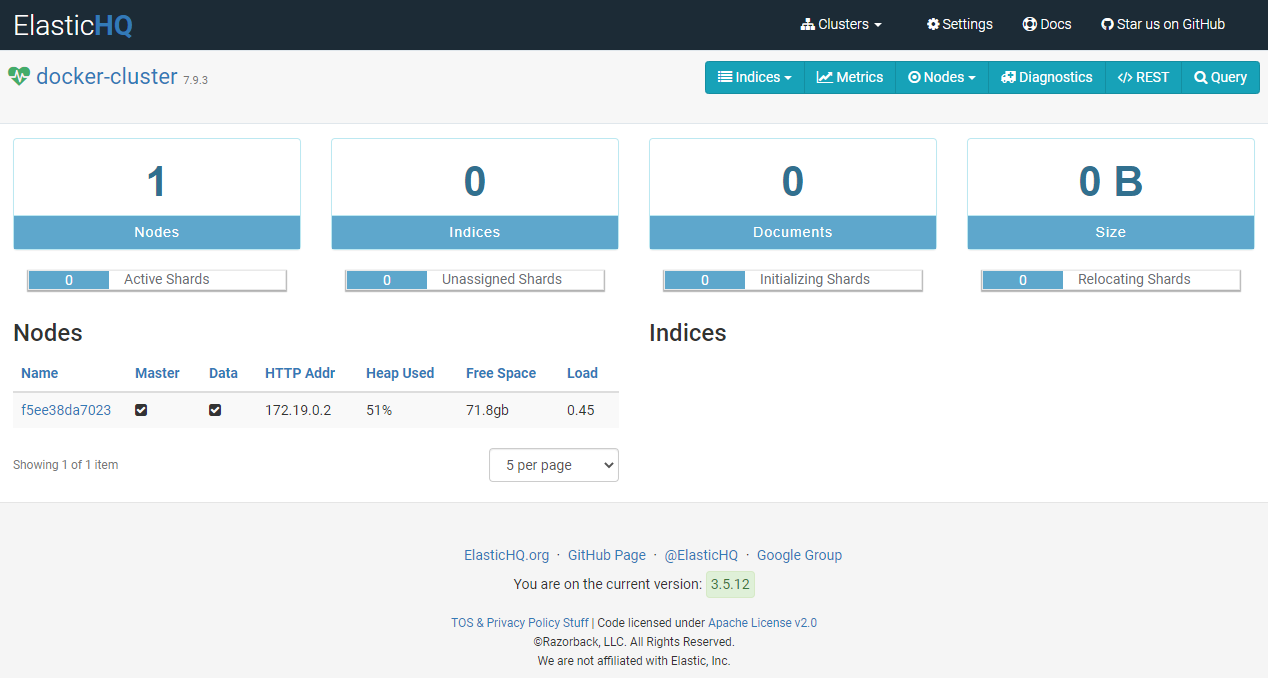Viewport: 1268px width, 678px height.
Task: Click the heartbeat cluster health icon
Action: click(x=19, y=77)
